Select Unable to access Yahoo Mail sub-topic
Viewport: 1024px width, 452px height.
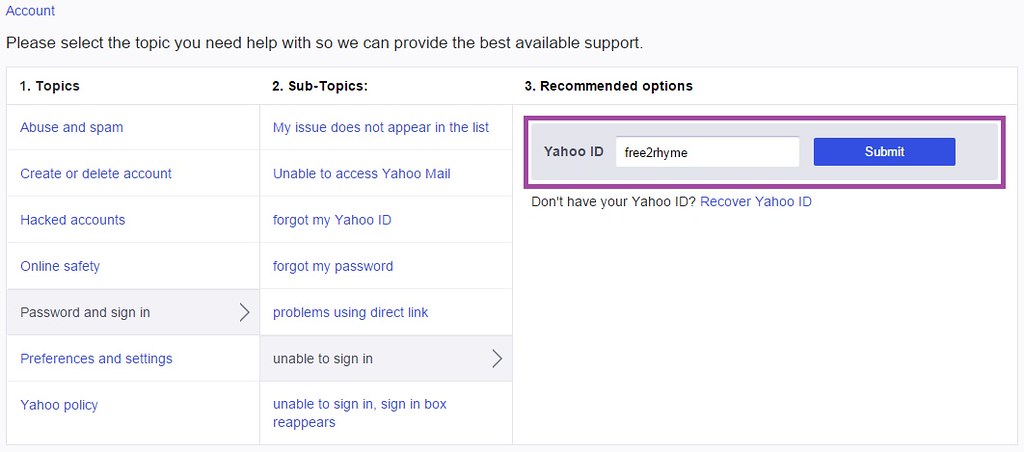tap(362, 174)
